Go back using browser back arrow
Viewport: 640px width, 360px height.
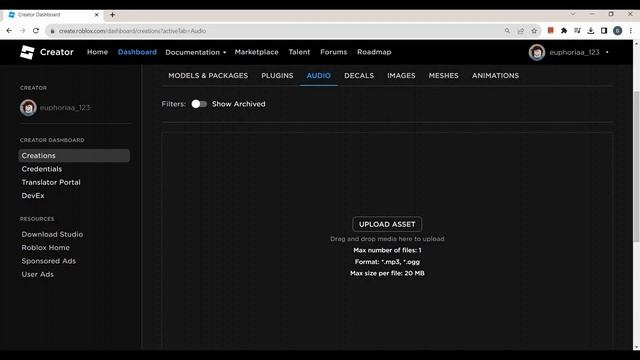point(9,31)
